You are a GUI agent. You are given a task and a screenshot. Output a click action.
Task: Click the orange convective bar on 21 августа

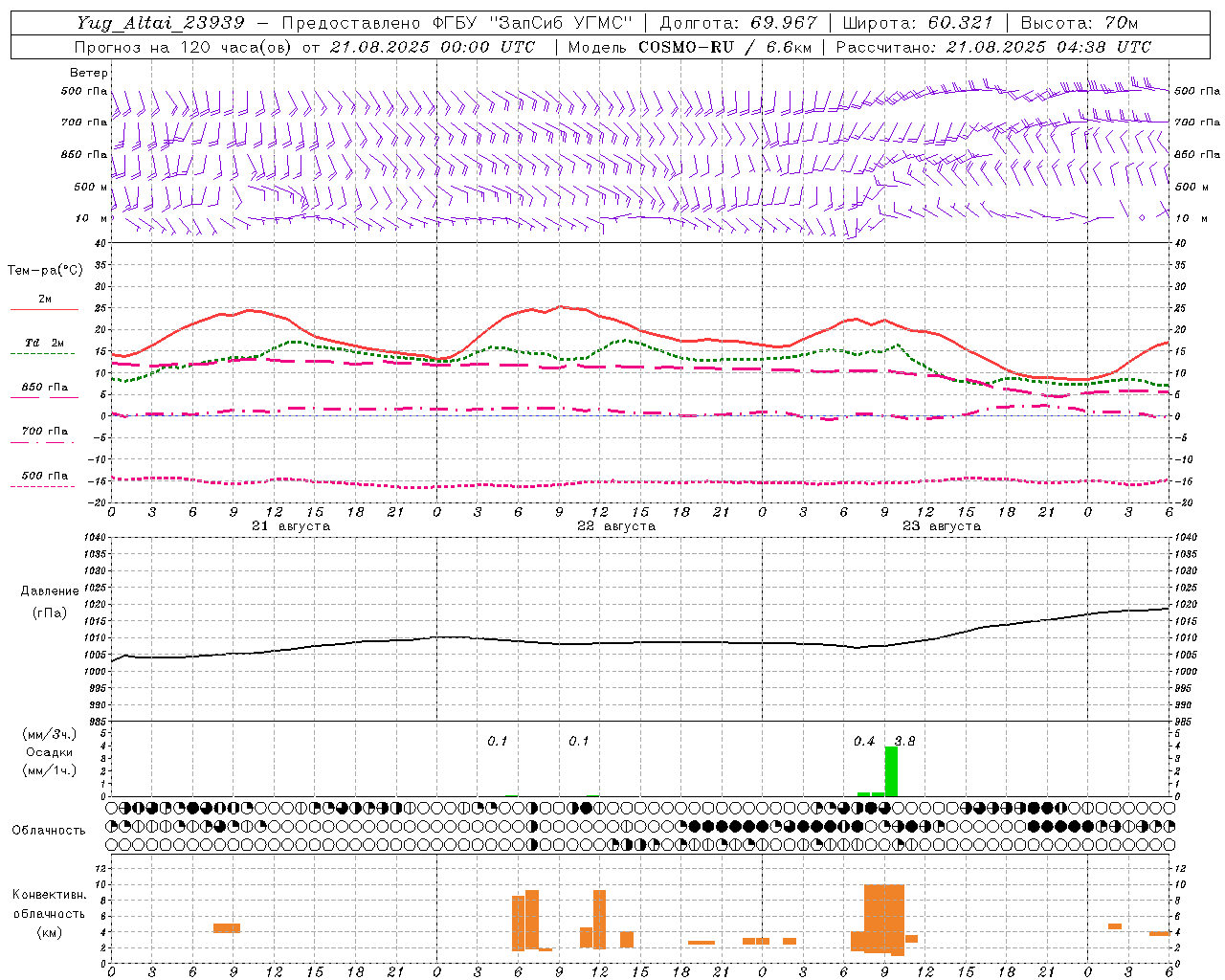coord(227,927)
